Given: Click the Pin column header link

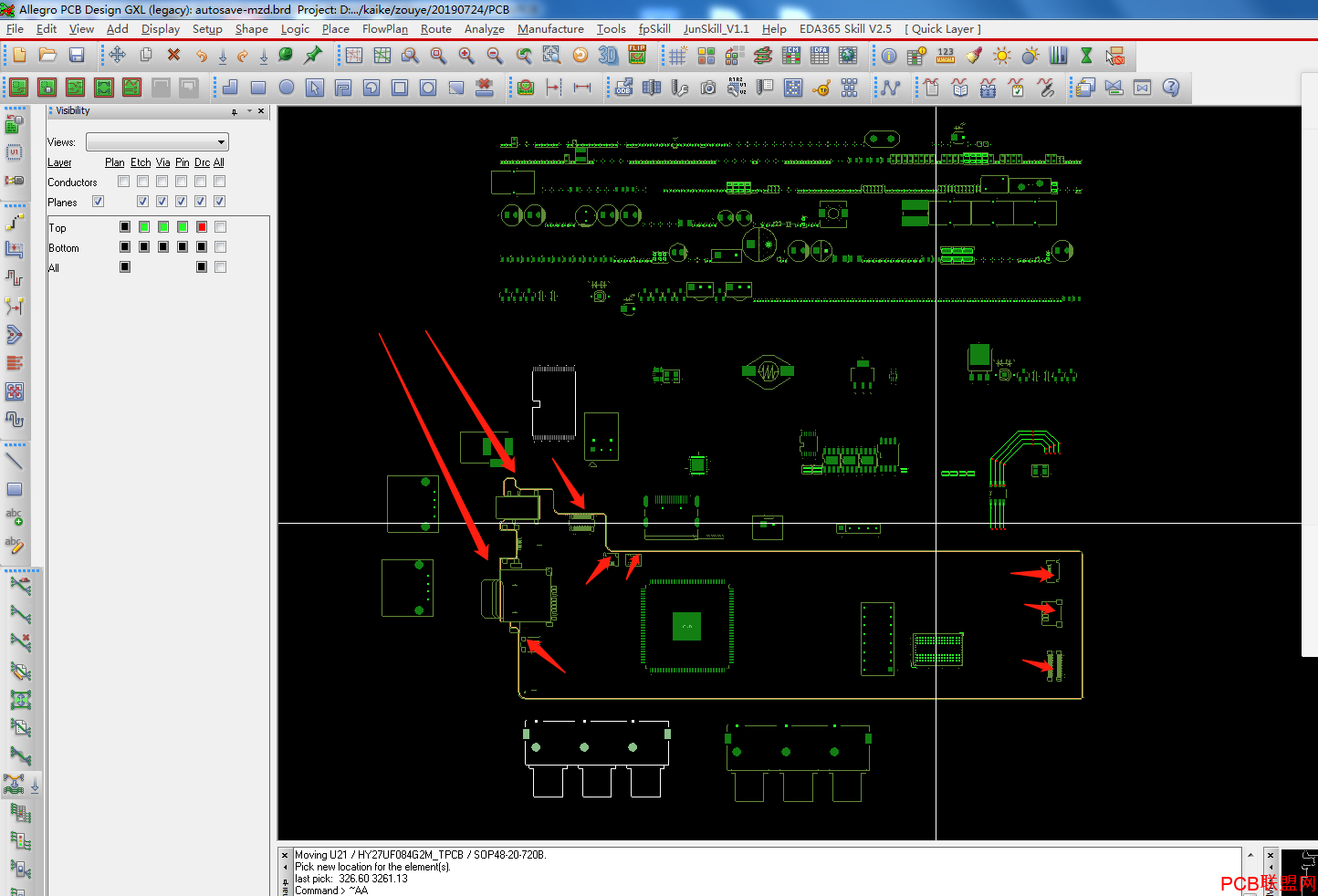Looking at the screenshot, I should pos(183,162).
